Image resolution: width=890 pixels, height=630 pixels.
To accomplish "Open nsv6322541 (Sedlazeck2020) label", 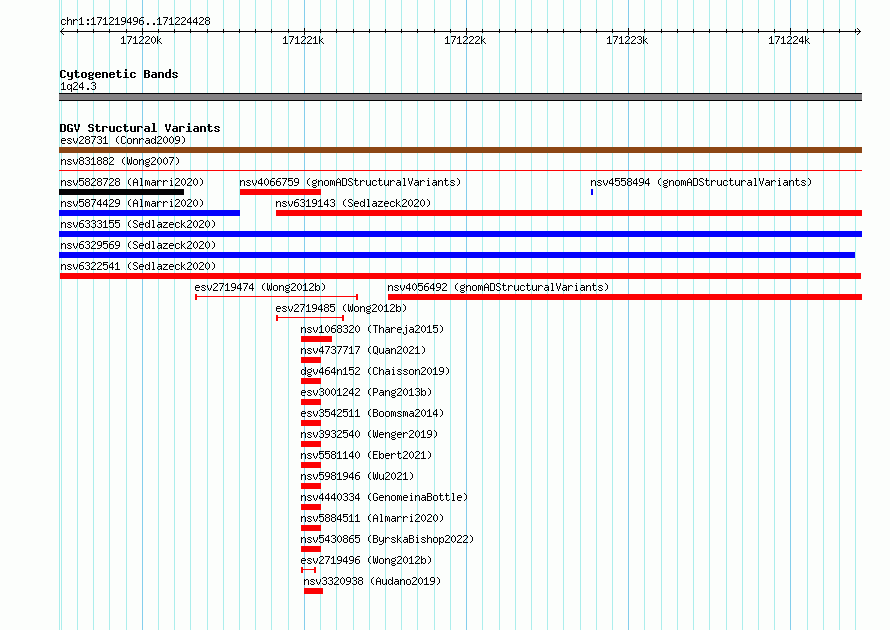I will [x=138, y=266].
